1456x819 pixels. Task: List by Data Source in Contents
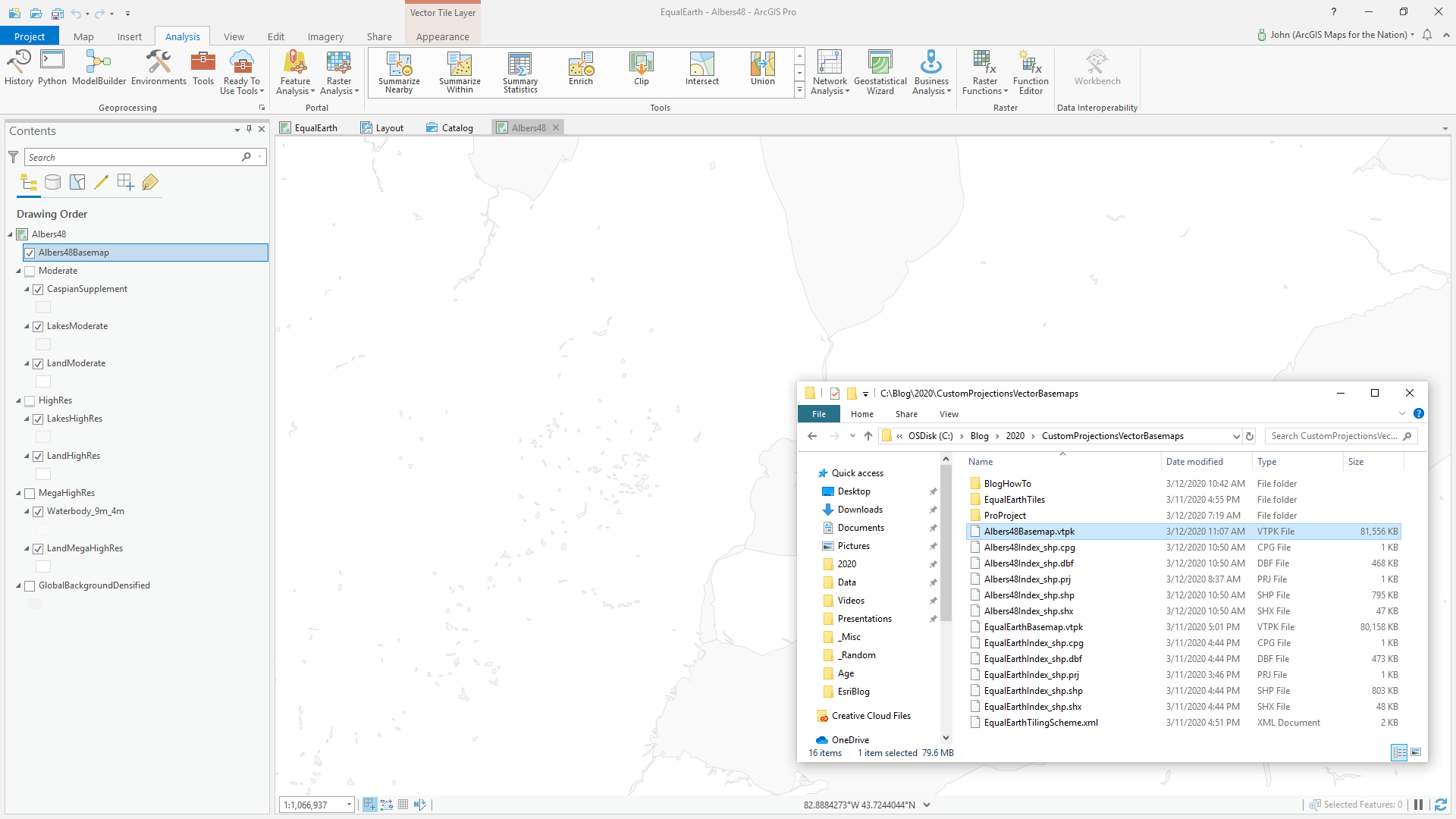tap(53, 182)
